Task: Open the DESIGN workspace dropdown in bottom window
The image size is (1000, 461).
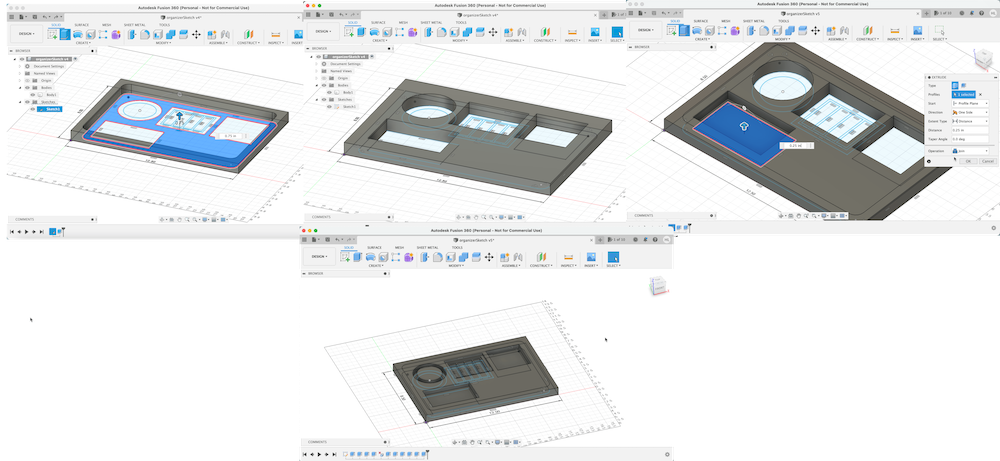Action: coord(317,256)
